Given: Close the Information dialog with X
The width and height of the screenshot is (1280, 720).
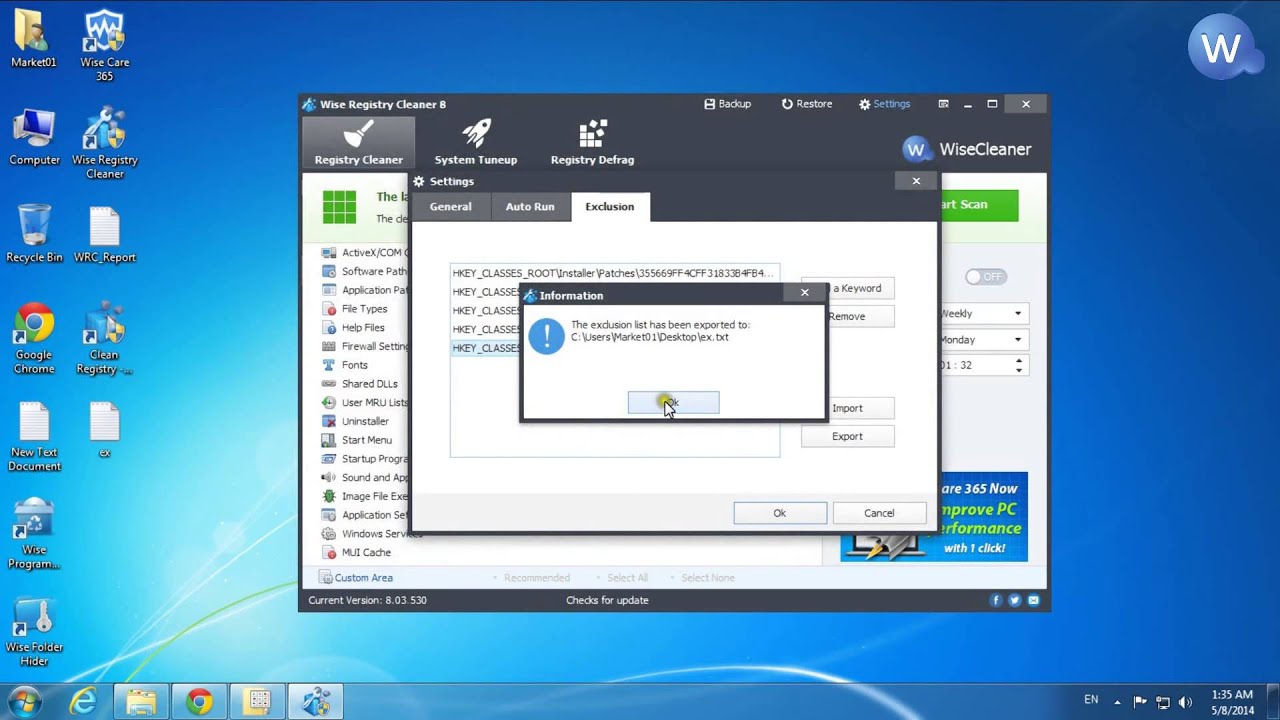Looking at the screenshot, I should pyautogui.click(x=805, y=292).
